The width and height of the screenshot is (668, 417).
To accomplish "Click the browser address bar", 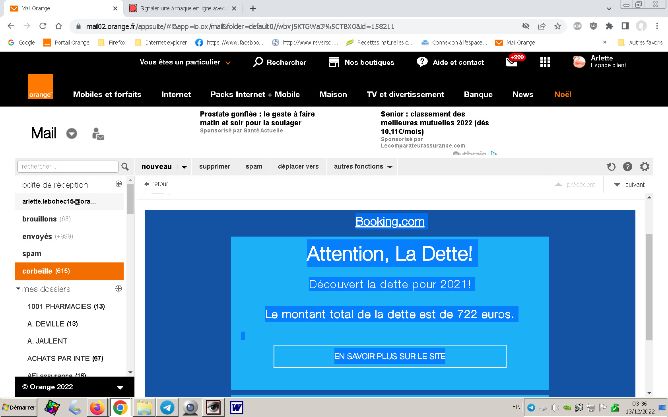I will pos(294,26).
